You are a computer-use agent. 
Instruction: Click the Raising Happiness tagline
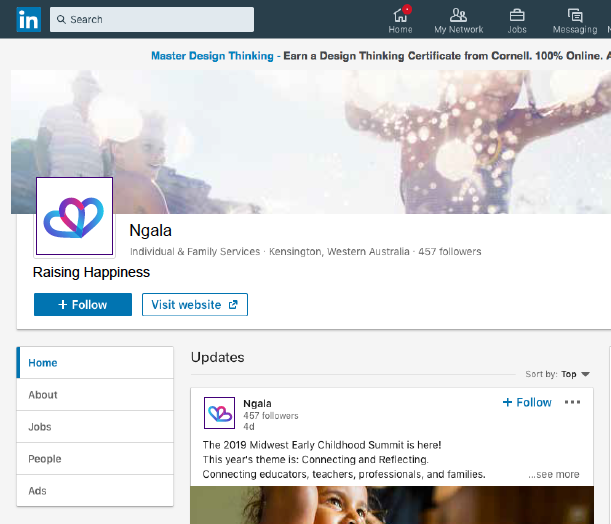91,272
